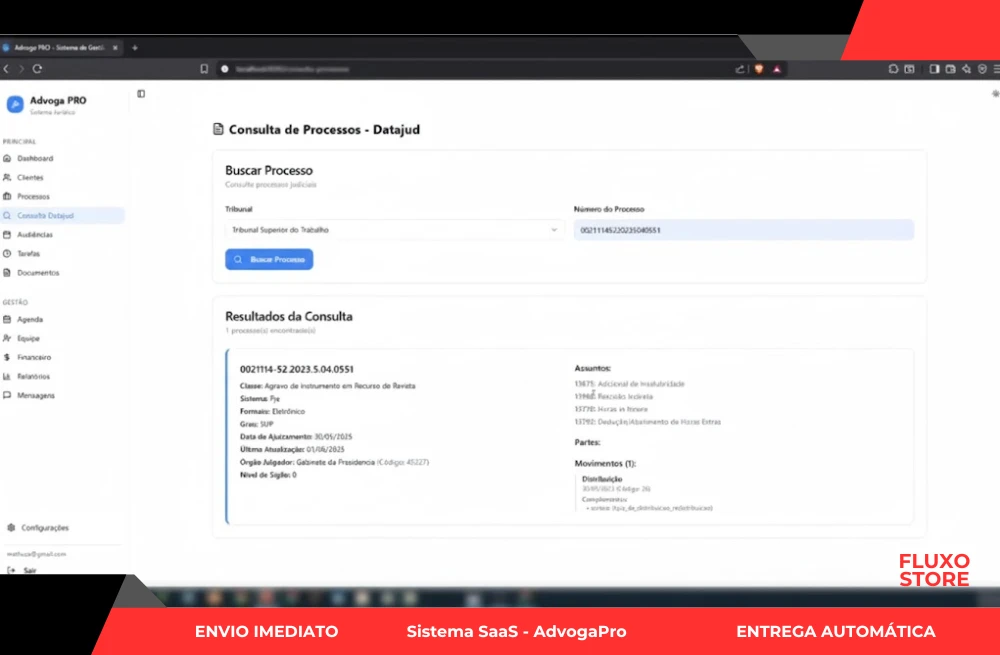Click the Clientes people icon
Image resolution: width=1000 pixels, height=655 pixels.
point(8,178)
